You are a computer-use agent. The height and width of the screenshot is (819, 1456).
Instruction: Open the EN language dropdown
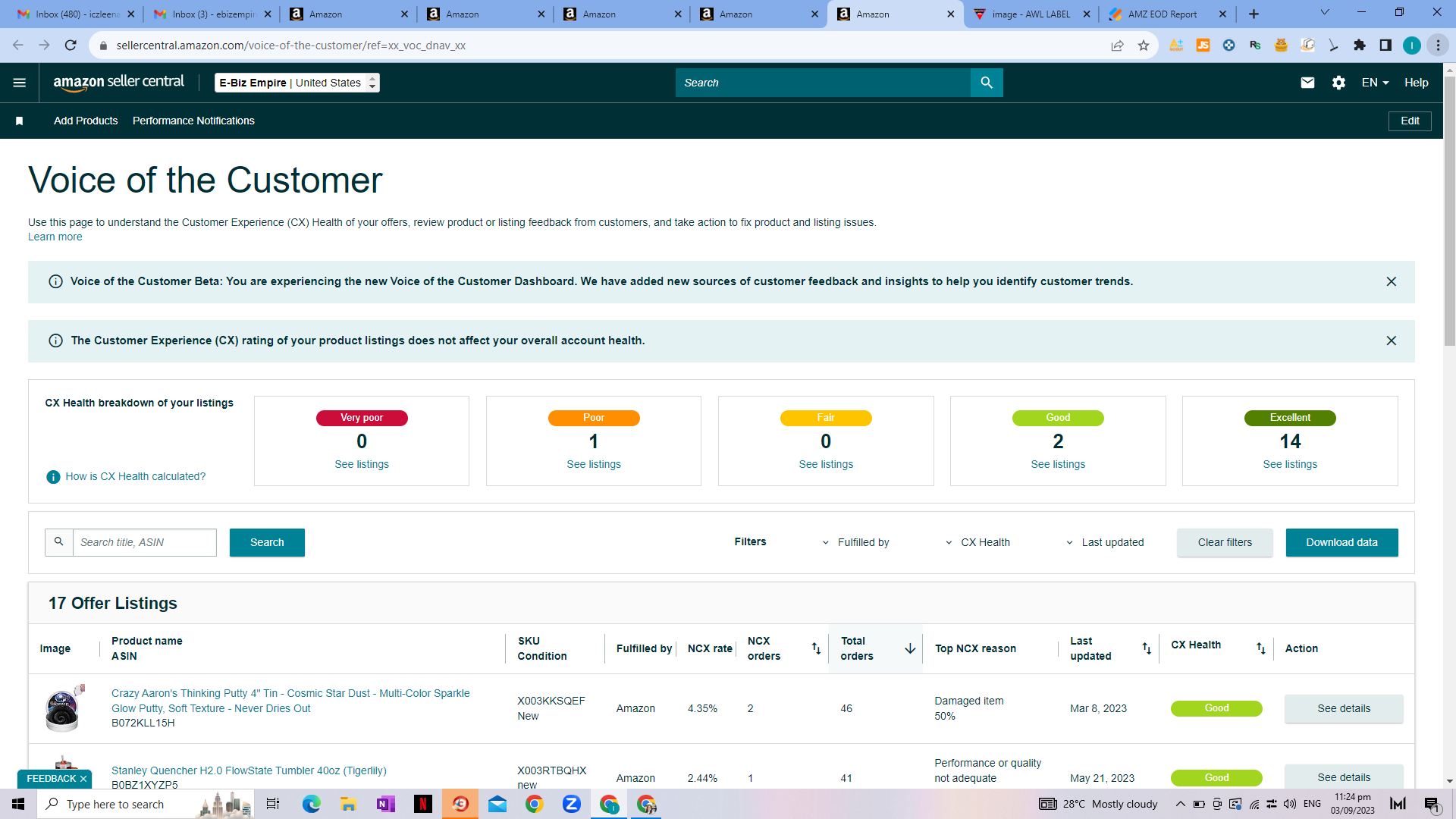pos(1375,83)
